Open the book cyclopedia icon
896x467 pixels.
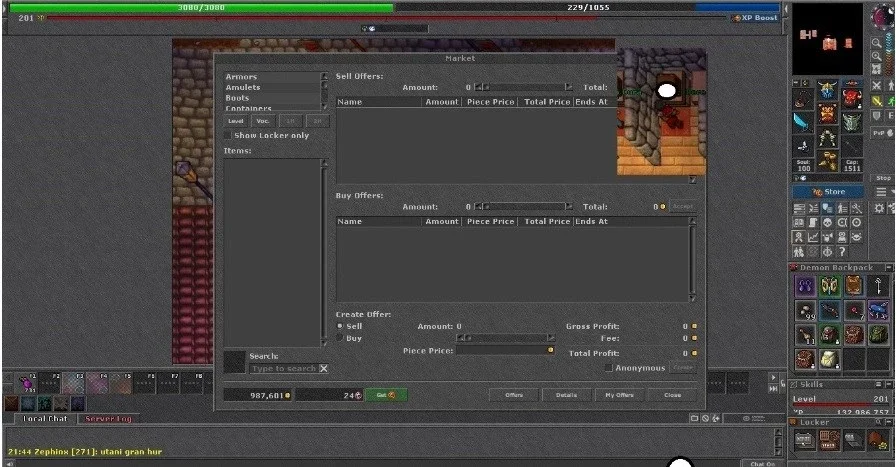[799, 222]
